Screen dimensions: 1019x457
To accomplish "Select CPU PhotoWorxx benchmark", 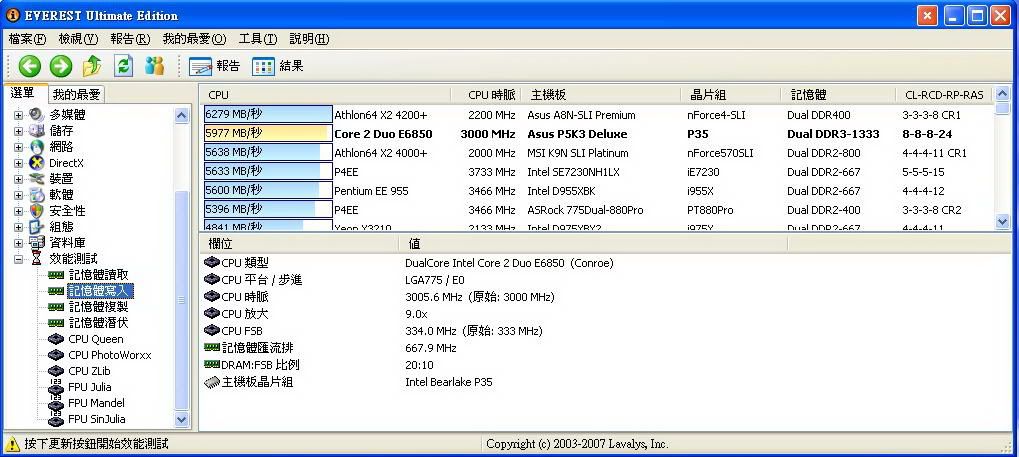I will click(109, 355).
